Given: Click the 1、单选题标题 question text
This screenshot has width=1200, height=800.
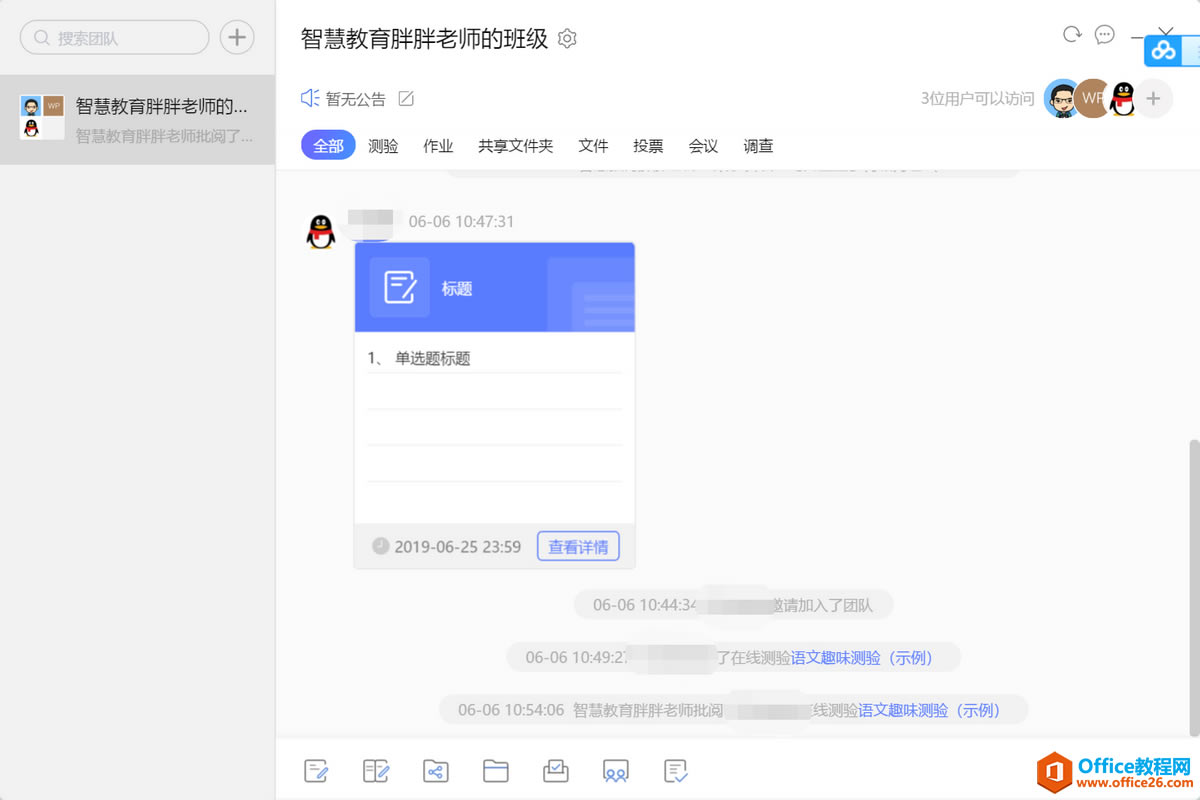Looking at the screenshot, I should click(418, 358).
